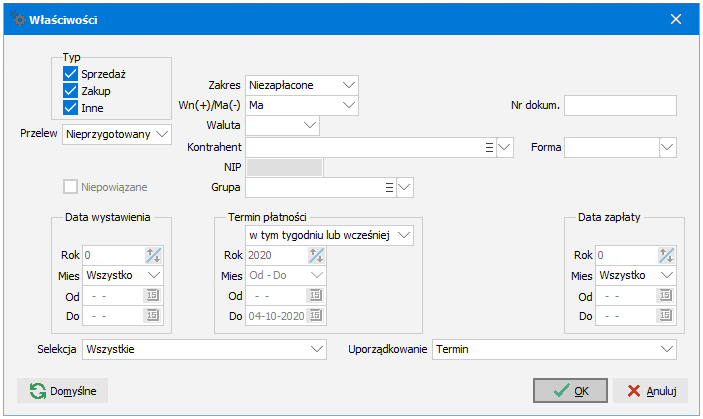Open Kontrahent list picker icon

pos(489,147)
